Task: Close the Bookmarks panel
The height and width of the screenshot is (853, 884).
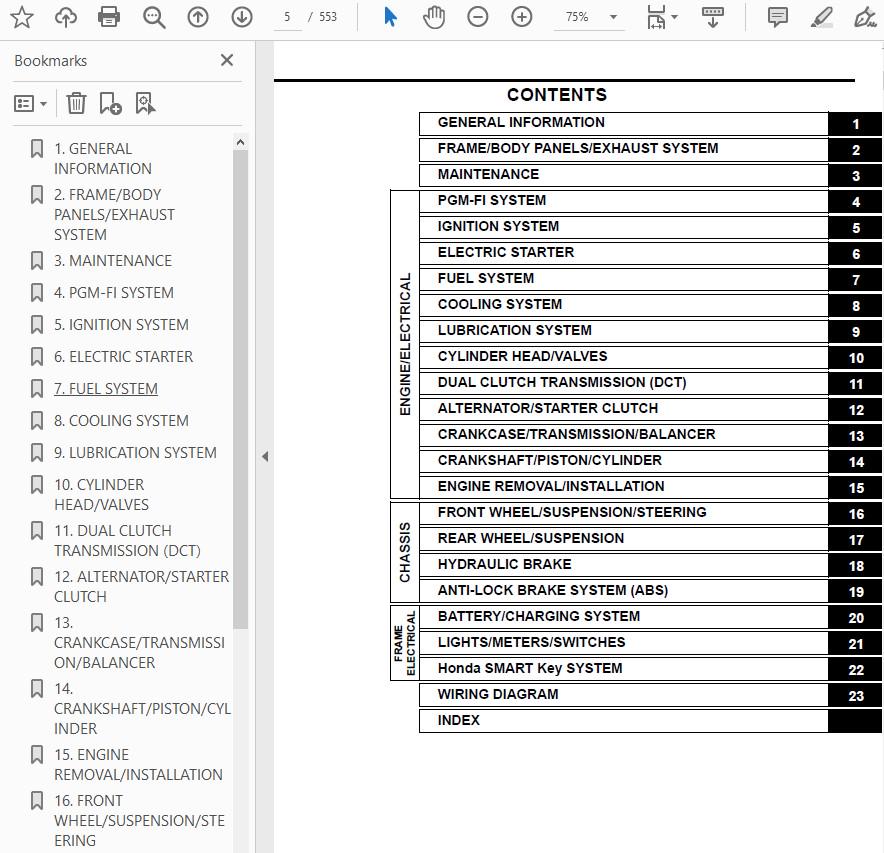Action: (x=227, y=60)
